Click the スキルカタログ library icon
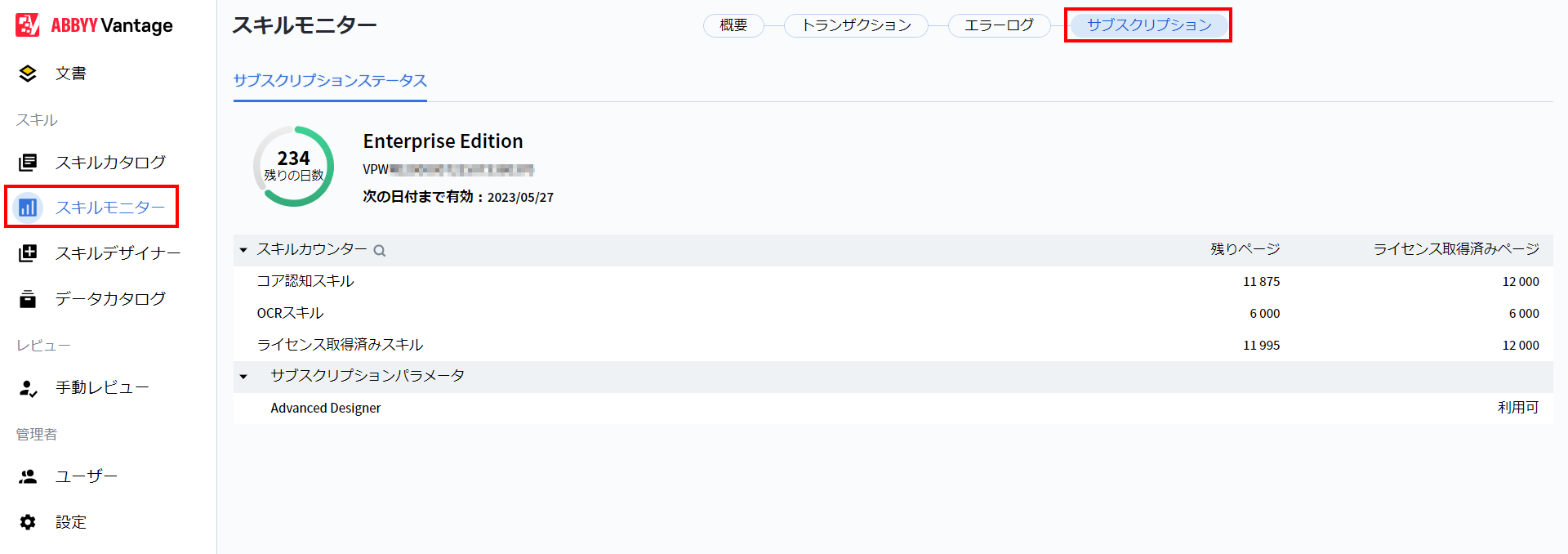Image resolution: width=1568 pixels, height=554 pixels. pos(28,163)
